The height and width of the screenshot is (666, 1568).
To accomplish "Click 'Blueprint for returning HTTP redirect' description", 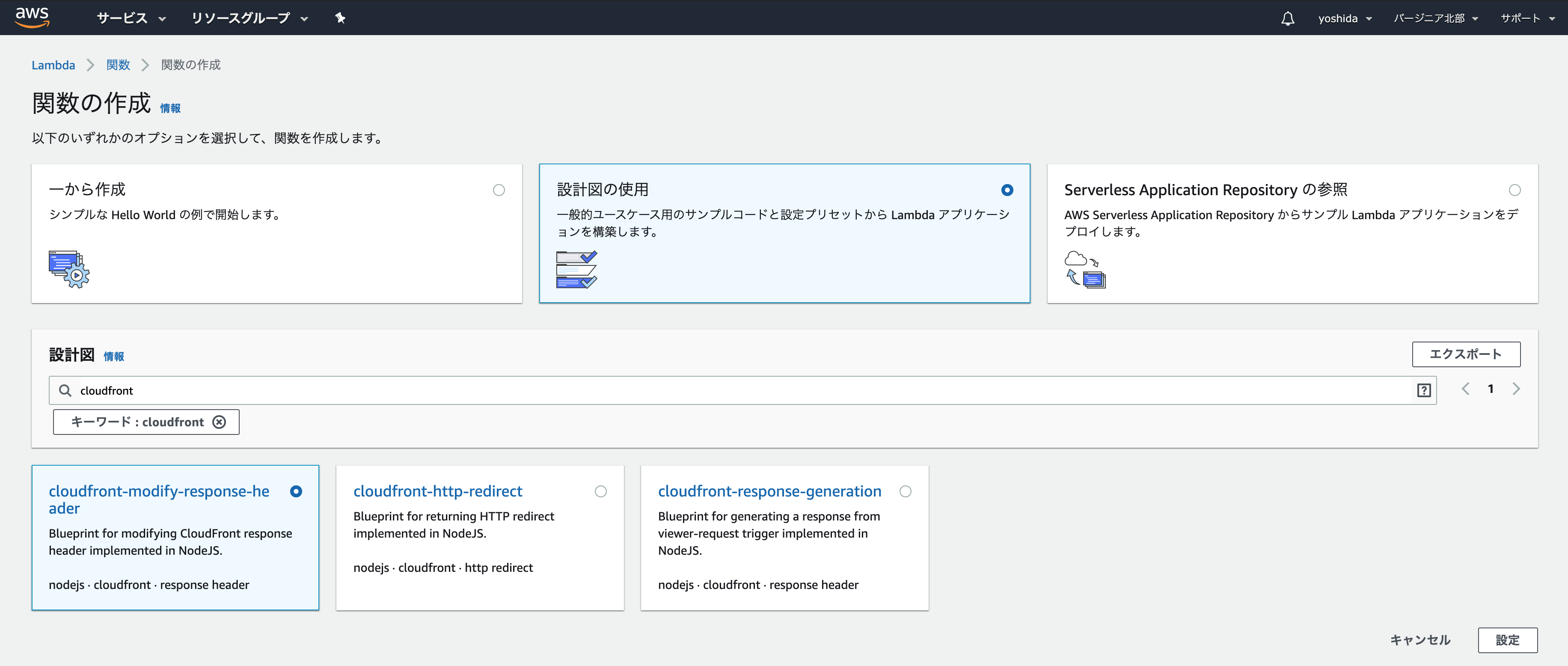I will [454, 525].
